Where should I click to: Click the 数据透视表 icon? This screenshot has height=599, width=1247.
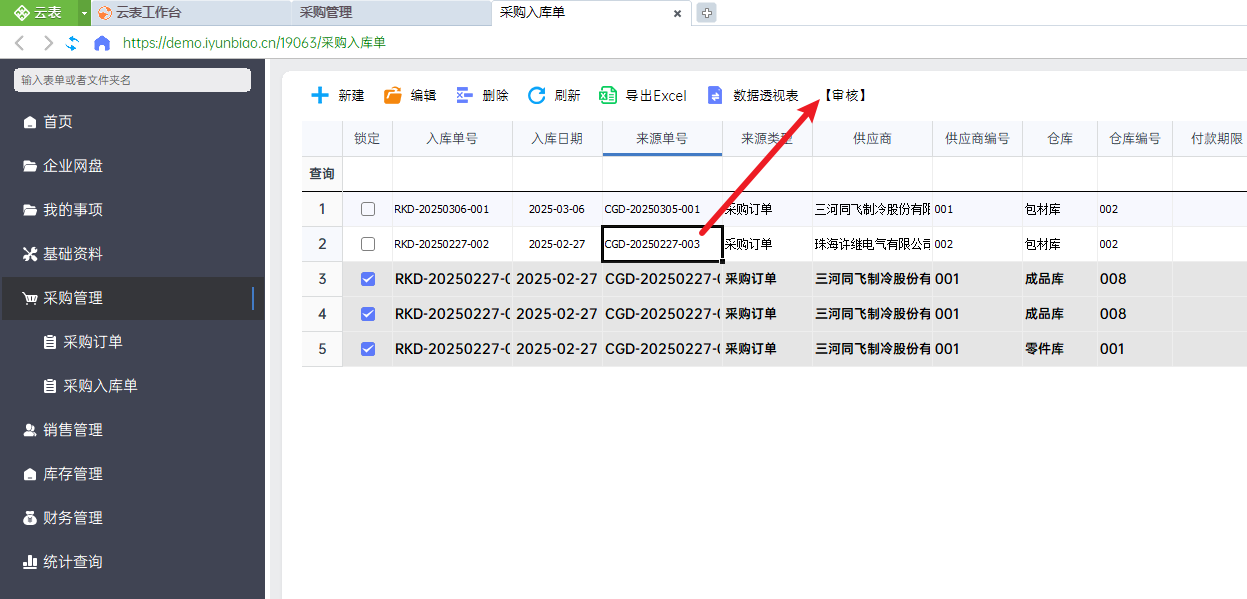tap(715, 96)
